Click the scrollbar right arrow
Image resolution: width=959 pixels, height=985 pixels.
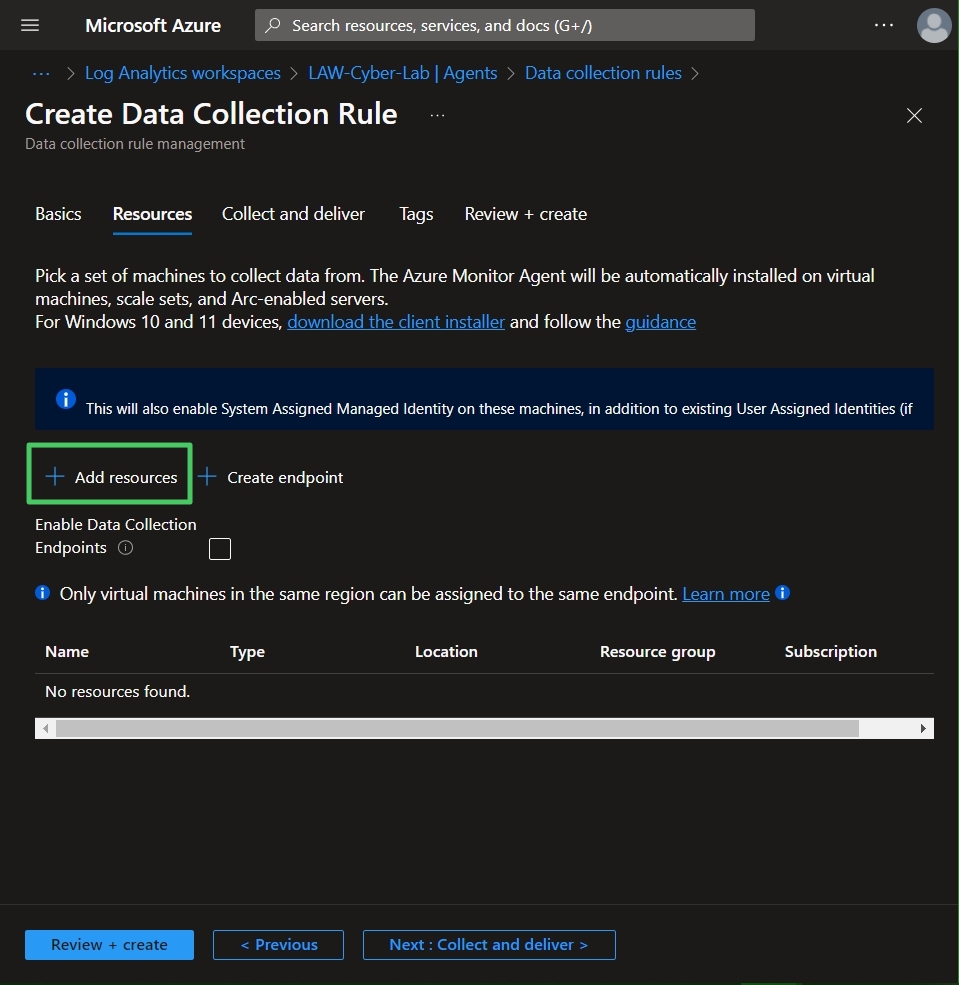click(x=923, y=729)
